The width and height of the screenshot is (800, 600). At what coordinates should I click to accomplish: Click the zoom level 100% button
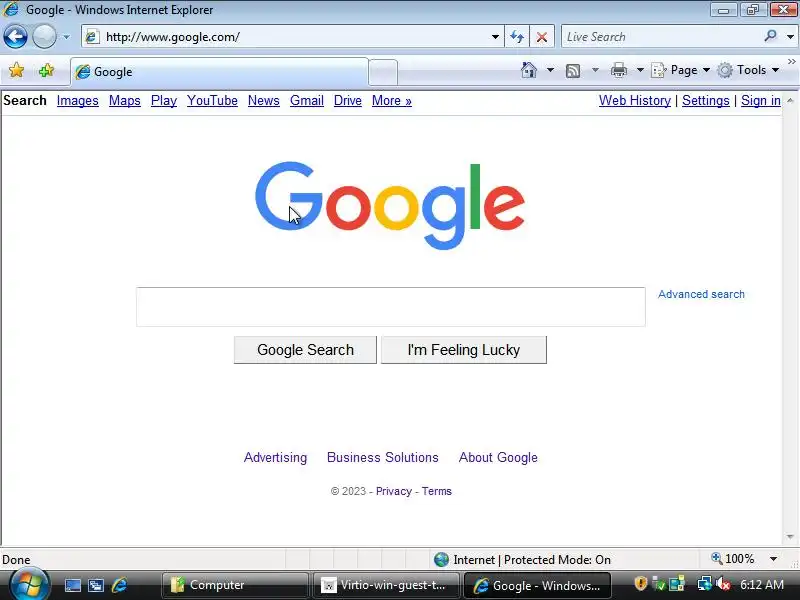pyautogui.click(x=733, y=559)
